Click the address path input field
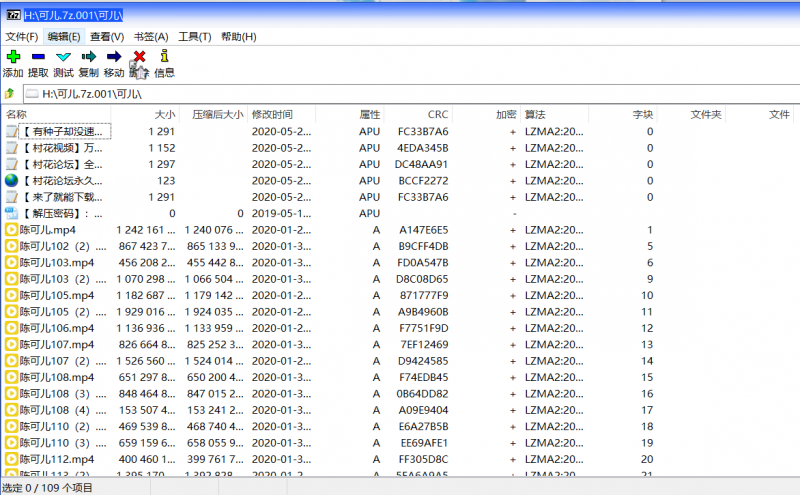Viewport: 800px width, 495px height. click(400, 93)
